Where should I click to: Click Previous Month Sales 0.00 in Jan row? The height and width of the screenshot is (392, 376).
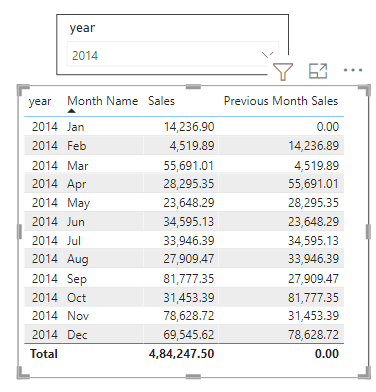(328, 127)
